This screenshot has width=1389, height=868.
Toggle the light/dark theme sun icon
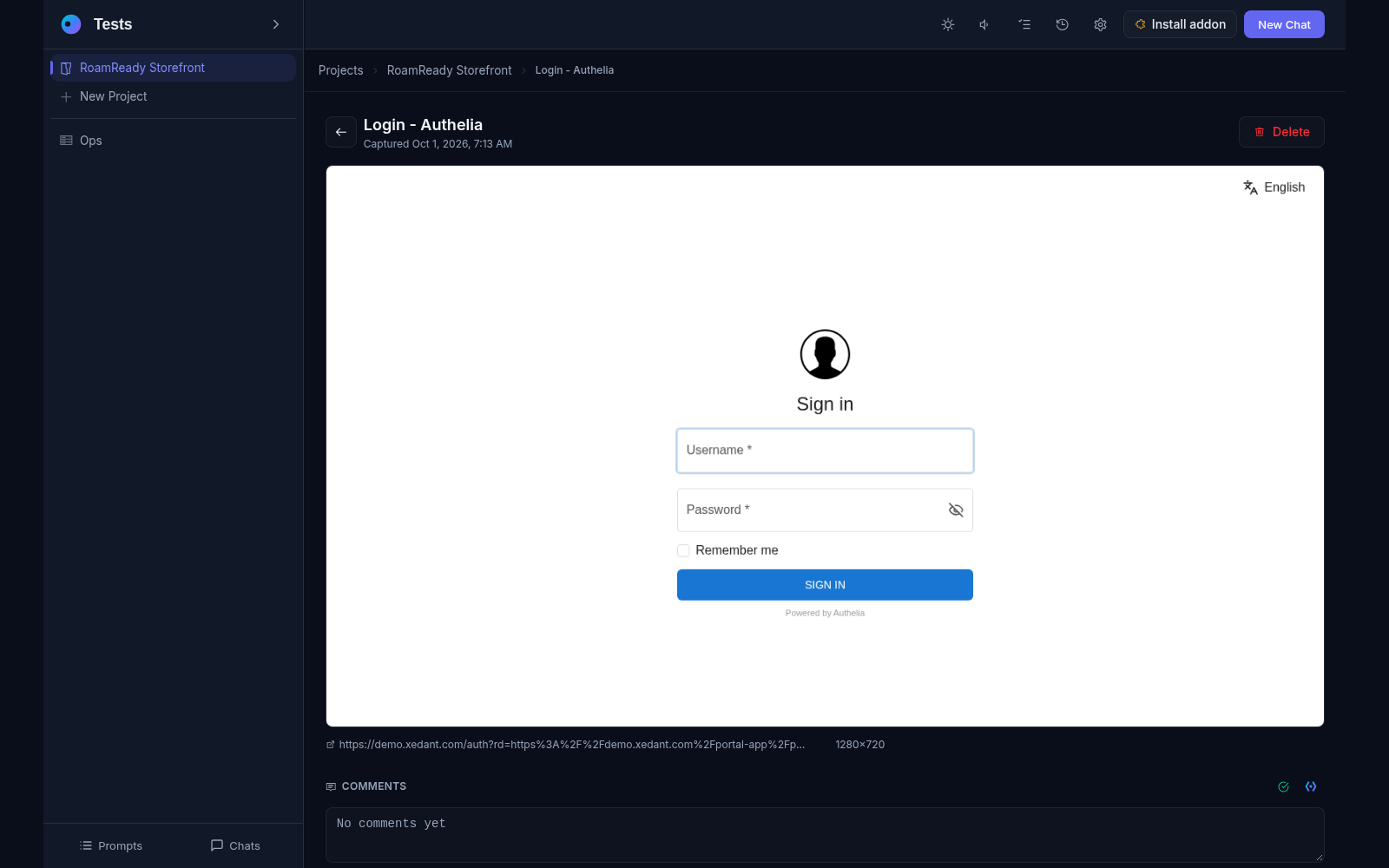tap(948, 24)
